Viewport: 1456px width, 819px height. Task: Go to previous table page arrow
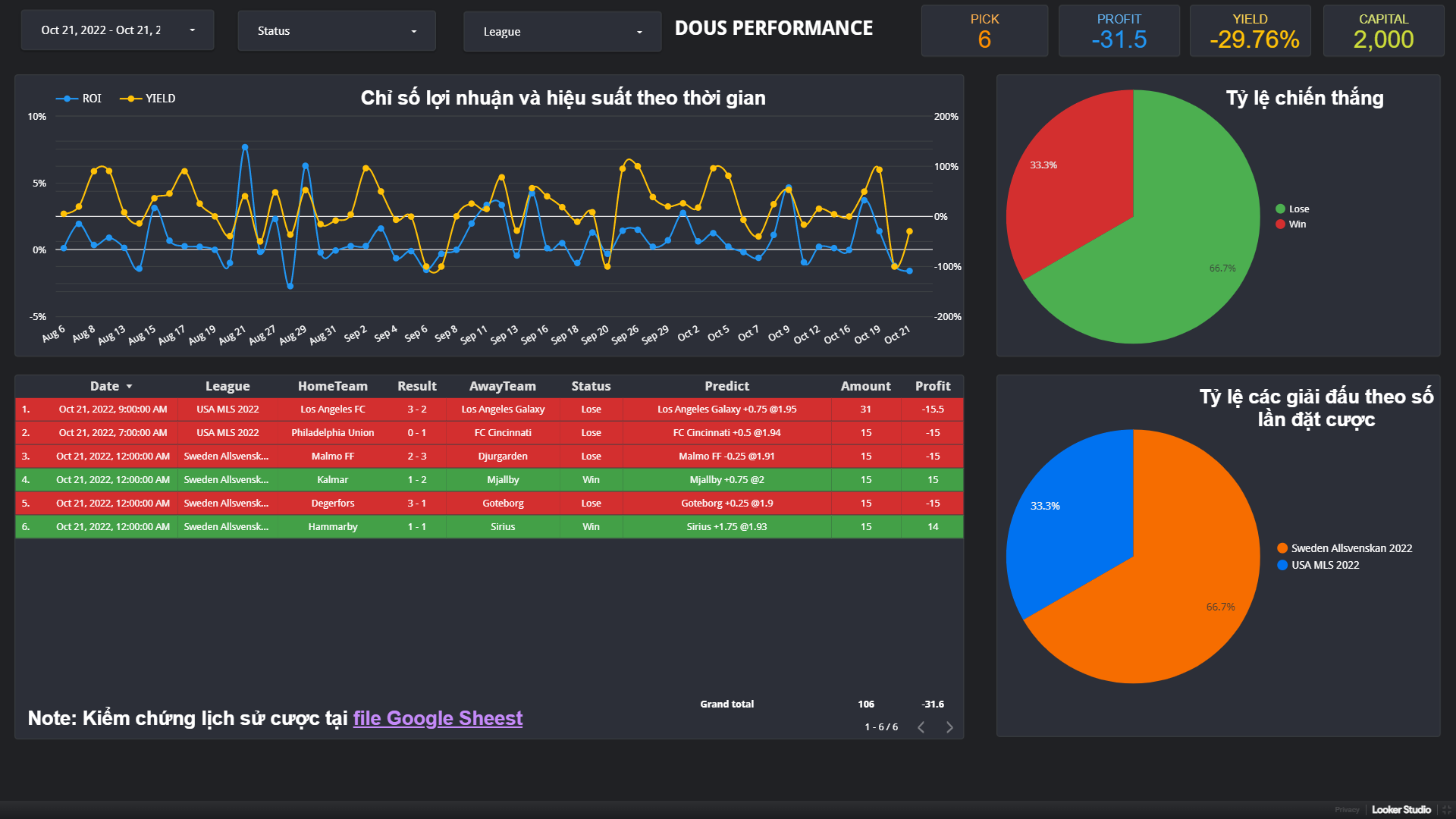tap(921, 727)
